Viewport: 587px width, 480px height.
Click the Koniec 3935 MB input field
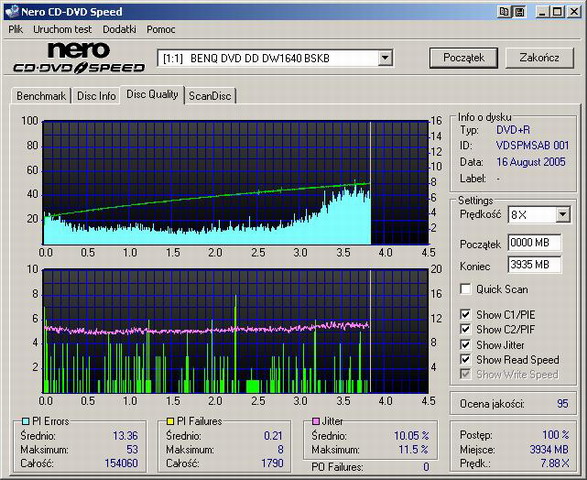click(534, 265)
